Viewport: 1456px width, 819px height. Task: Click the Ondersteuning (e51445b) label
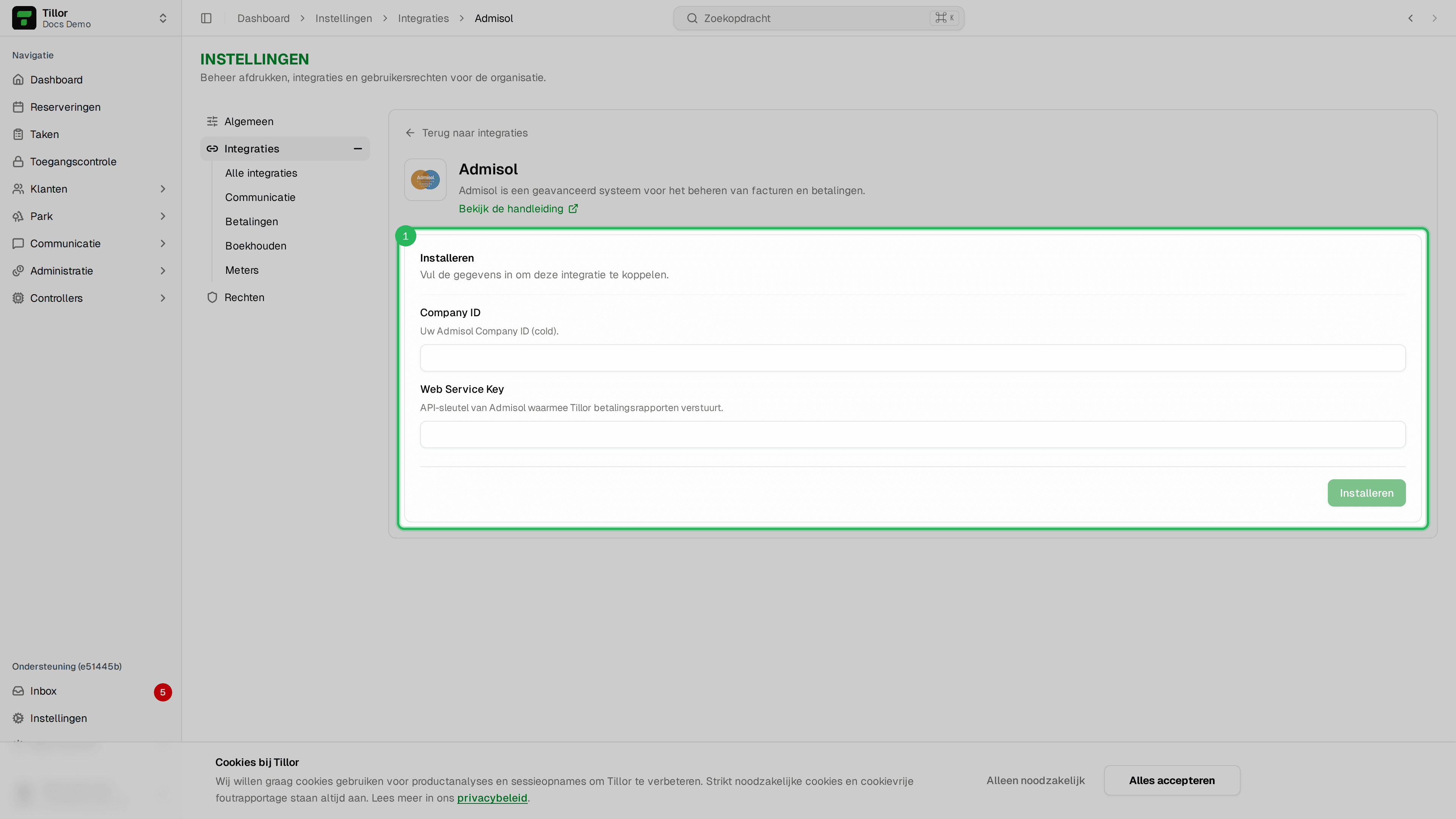tap(67, 667)
